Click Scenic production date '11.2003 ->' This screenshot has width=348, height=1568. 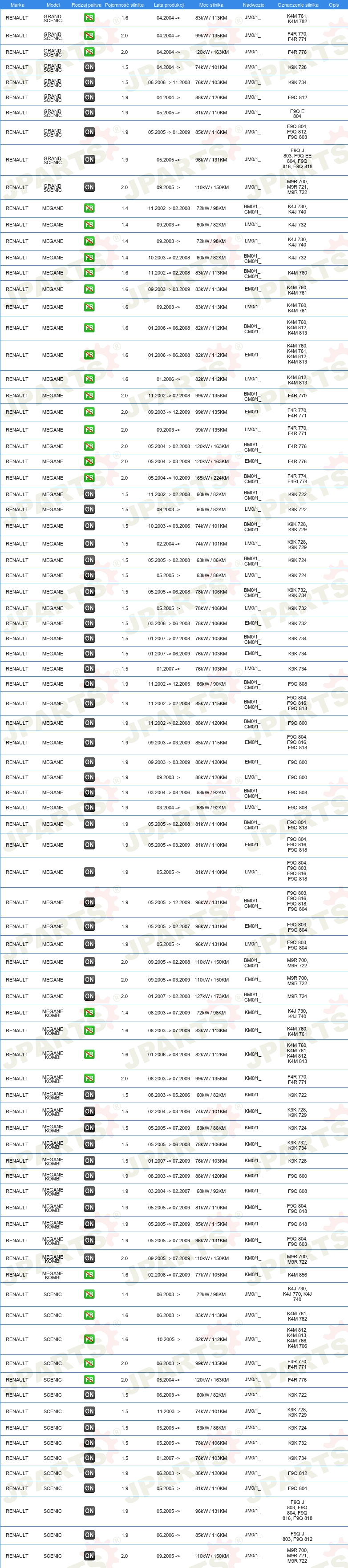pos(168,1411)
